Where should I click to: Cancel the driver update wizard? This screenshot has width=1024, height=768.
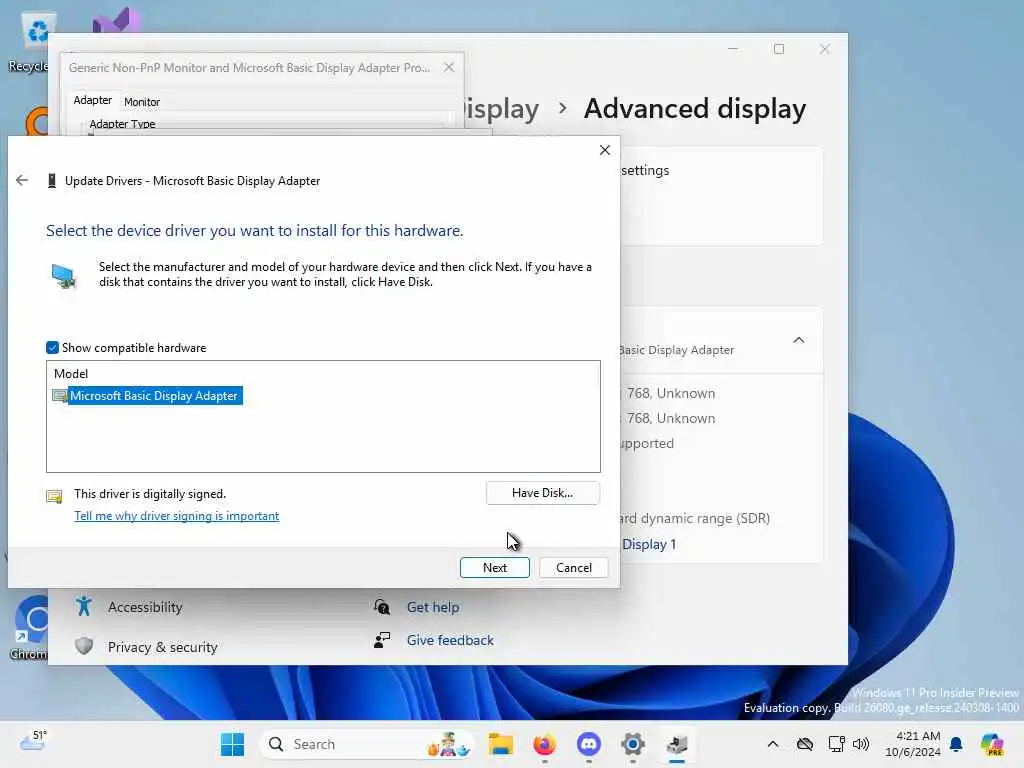[573, 568]
